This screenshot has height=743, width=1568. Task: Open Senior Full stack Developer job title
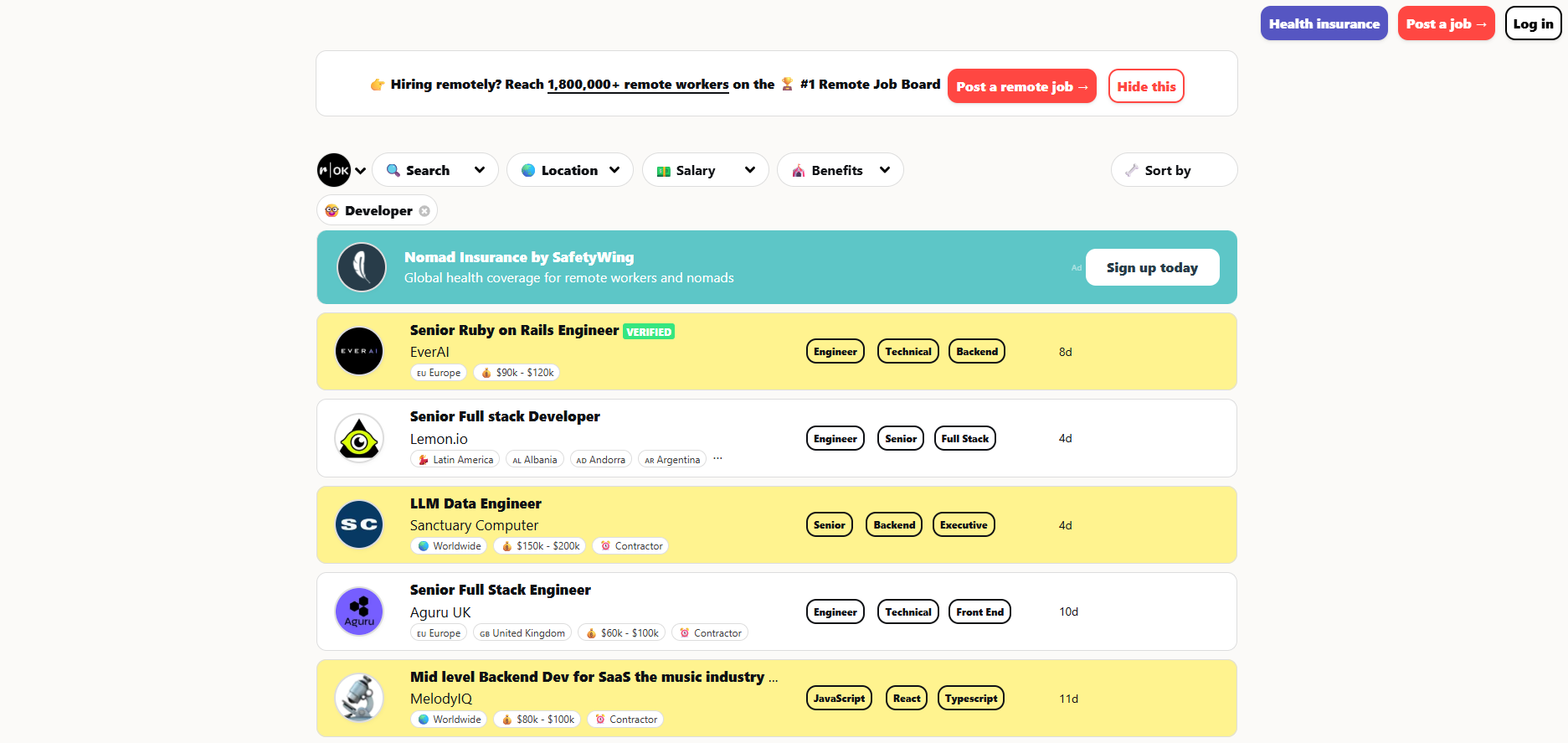505,416
